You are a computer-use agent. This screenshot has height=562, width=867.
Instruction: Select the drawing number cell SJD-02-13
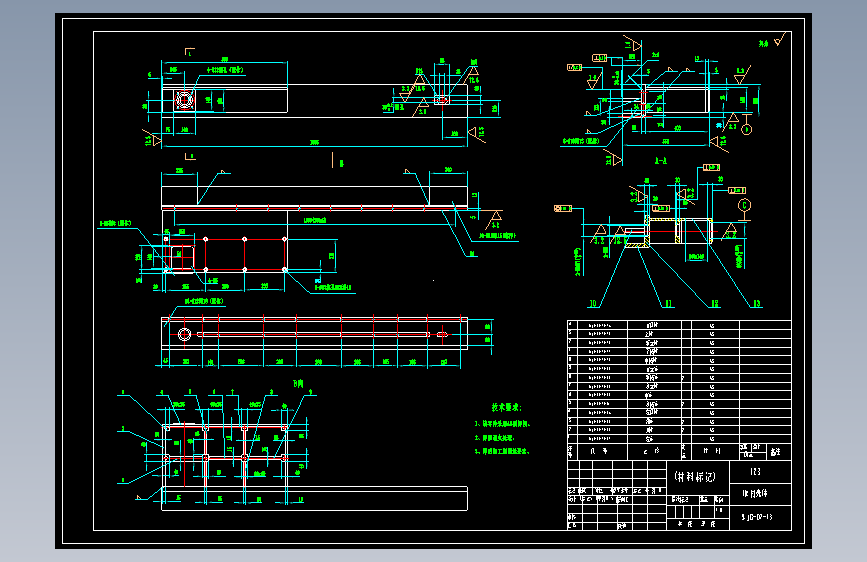point(760,517)
